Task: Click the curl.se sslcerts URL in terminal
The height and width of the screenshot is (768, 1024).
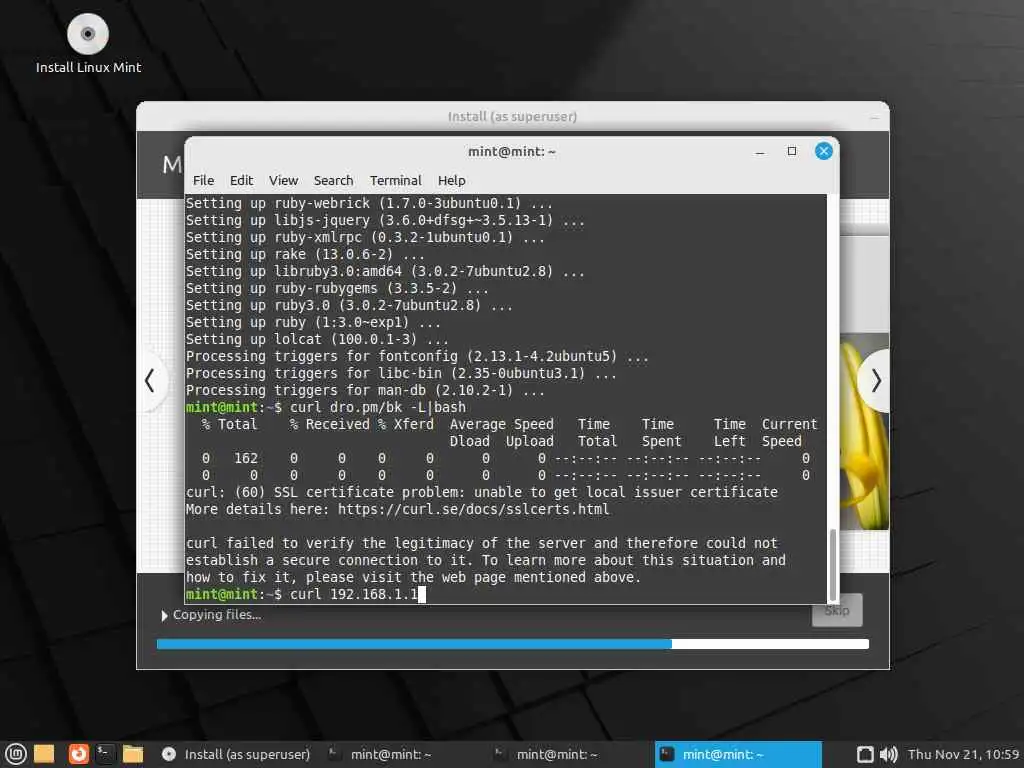Action: pyautogui.click(x=473, y=509)
